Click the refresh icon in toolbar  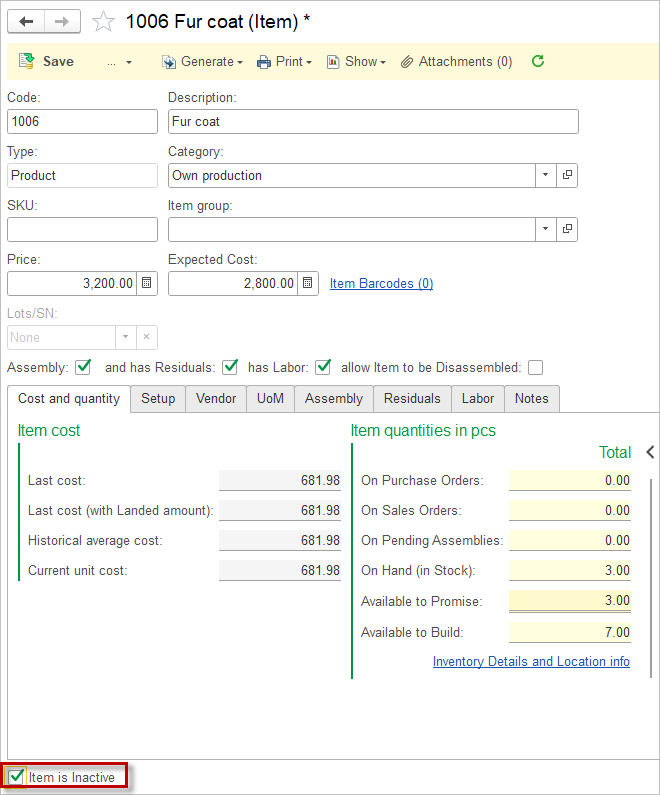(538, 61)
